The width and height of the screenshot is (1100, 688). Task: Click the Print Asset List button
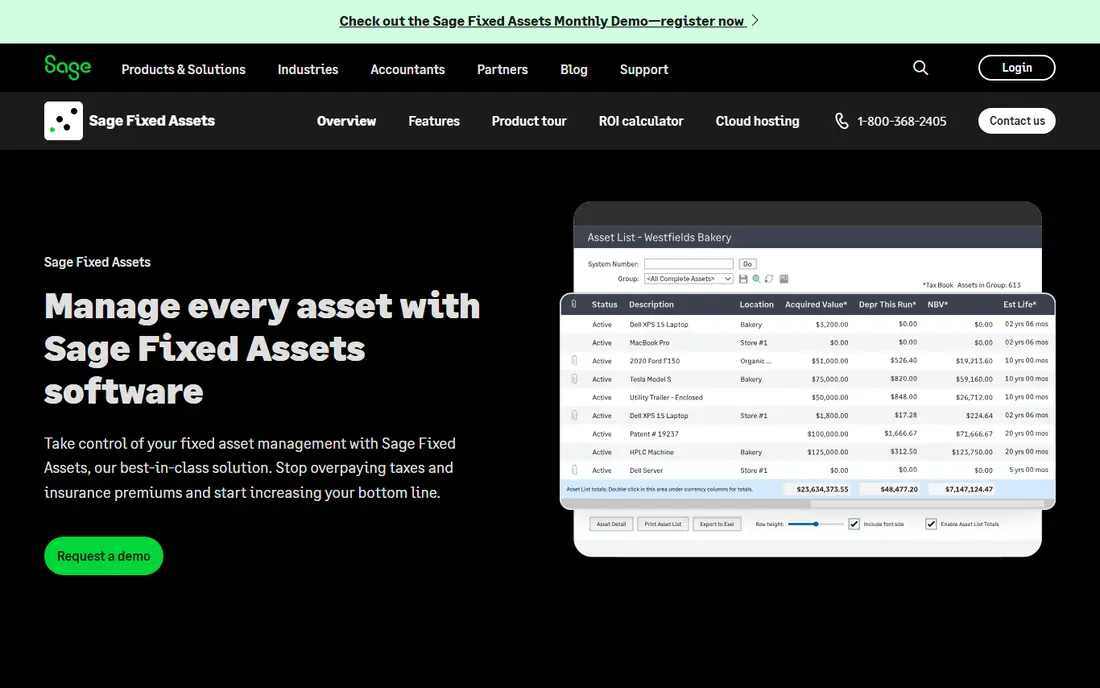pos(663,524)
